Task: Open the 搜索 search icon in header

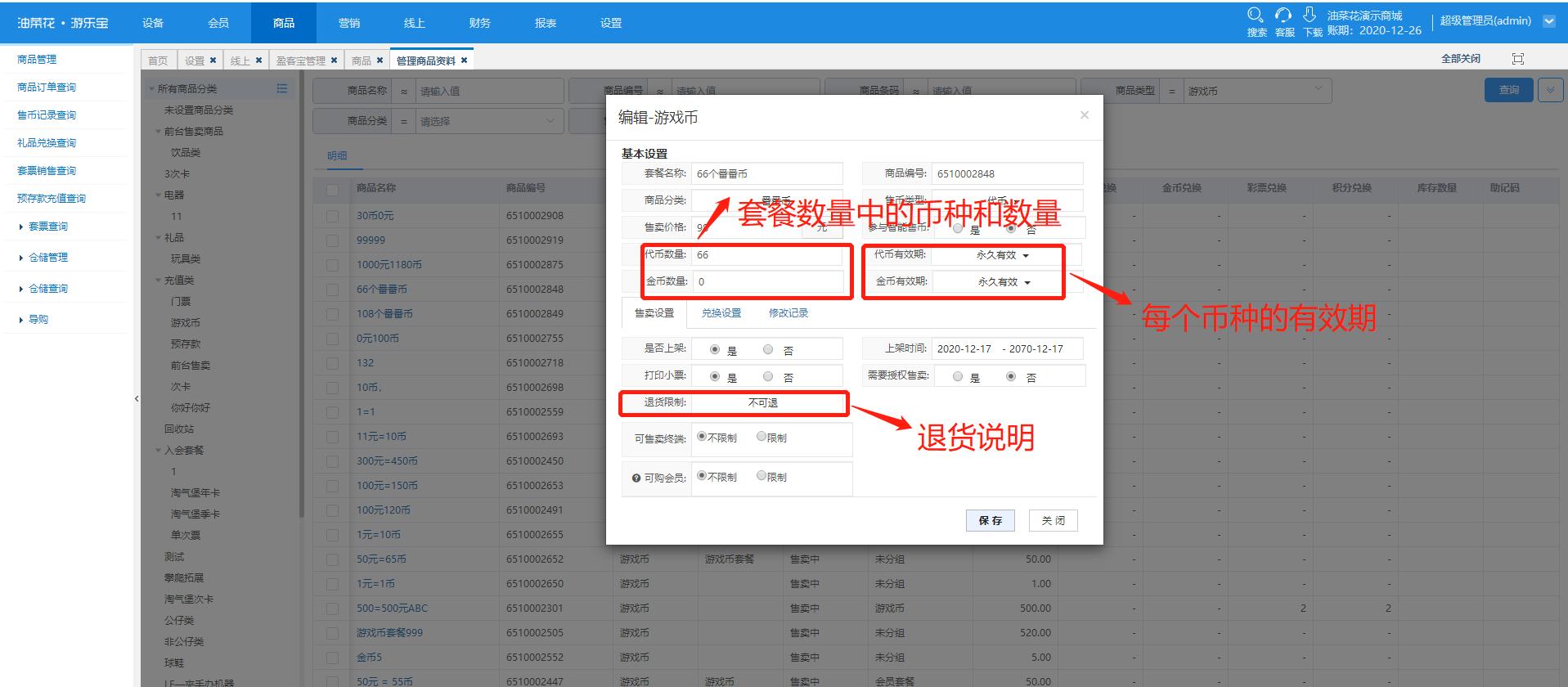Action: [1256, 15]
